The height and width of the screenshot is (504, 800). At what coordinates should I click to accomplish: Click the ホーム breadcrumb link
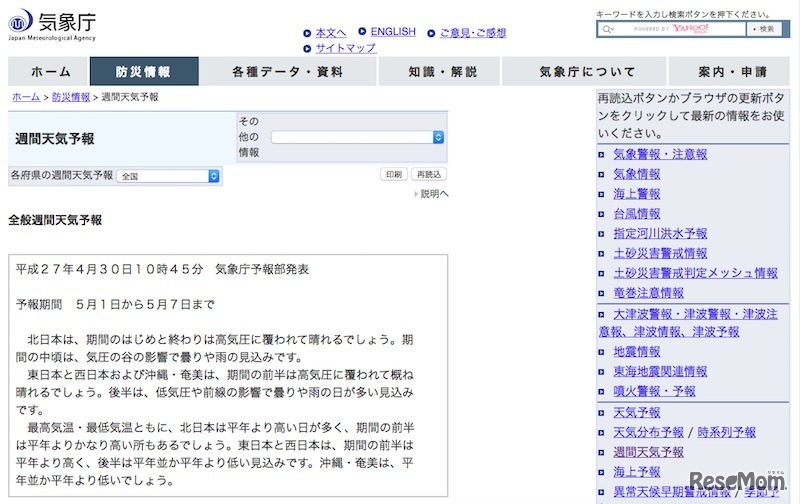[26, 97]
